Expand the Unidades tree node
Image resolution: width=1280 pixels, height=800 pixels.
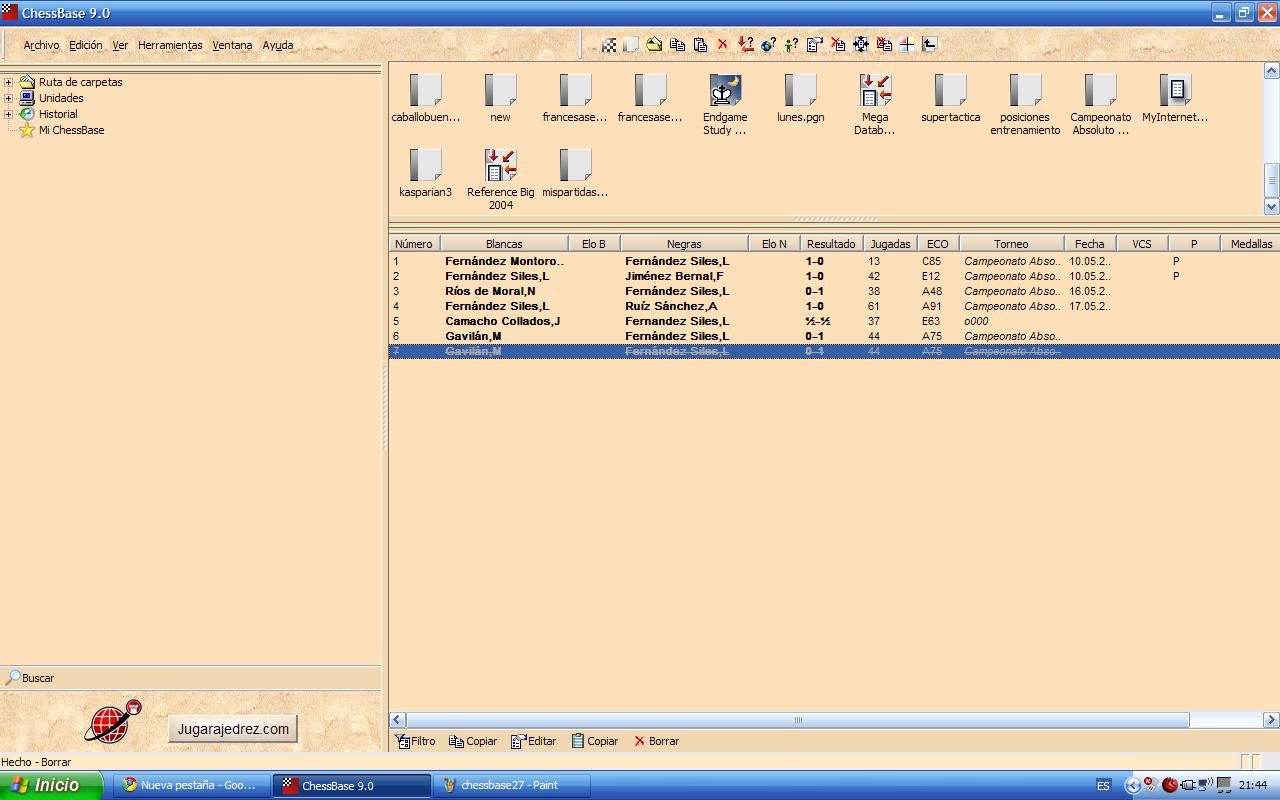click(x=8, y=98)
